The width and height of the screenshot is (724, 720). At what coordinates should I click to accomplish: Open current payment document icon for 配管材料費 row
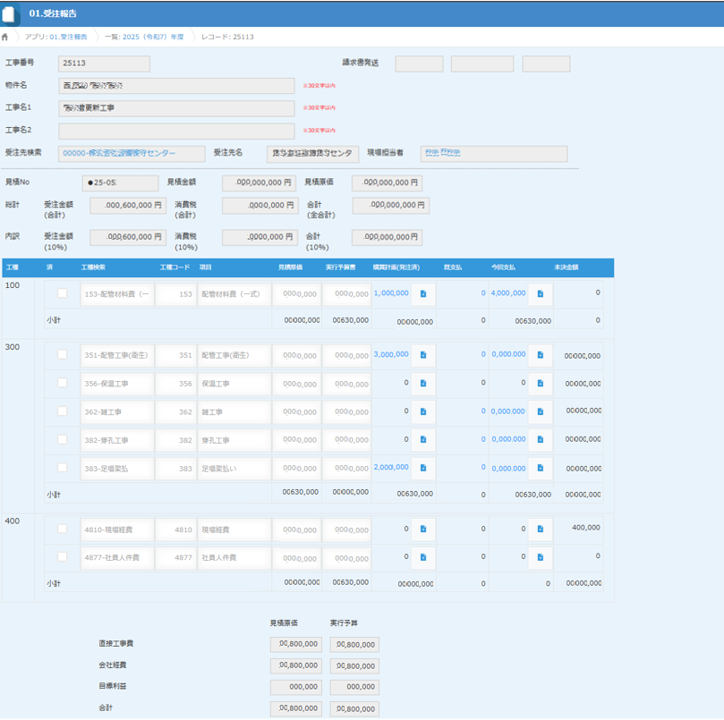tap(540, 294)
